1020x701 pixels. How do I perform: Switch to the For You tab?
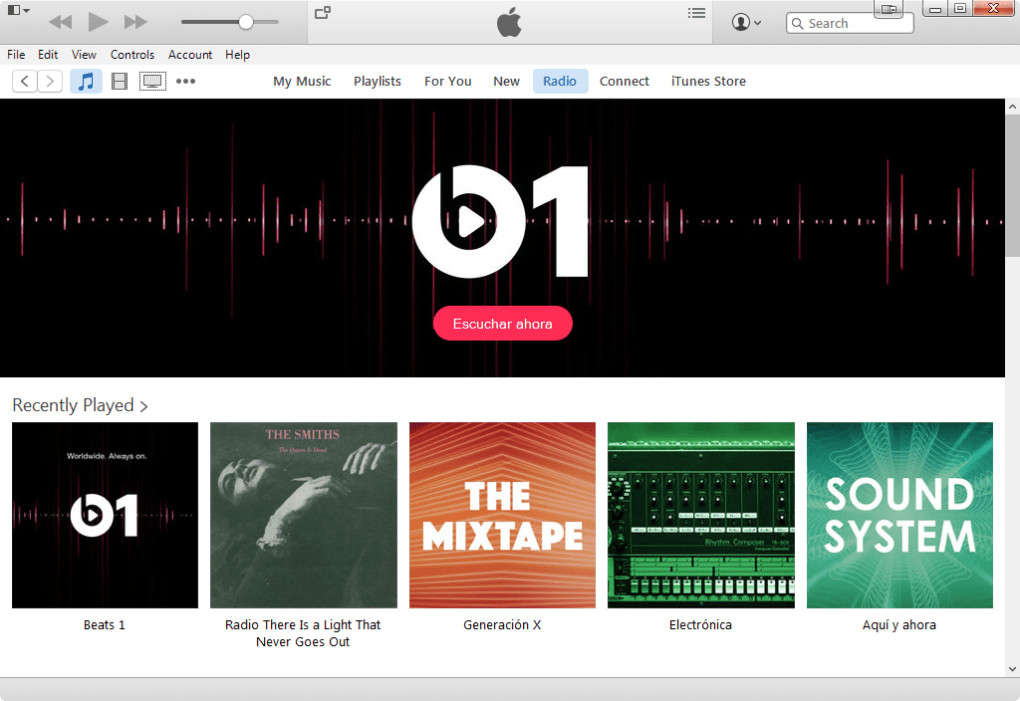point(448,81)
